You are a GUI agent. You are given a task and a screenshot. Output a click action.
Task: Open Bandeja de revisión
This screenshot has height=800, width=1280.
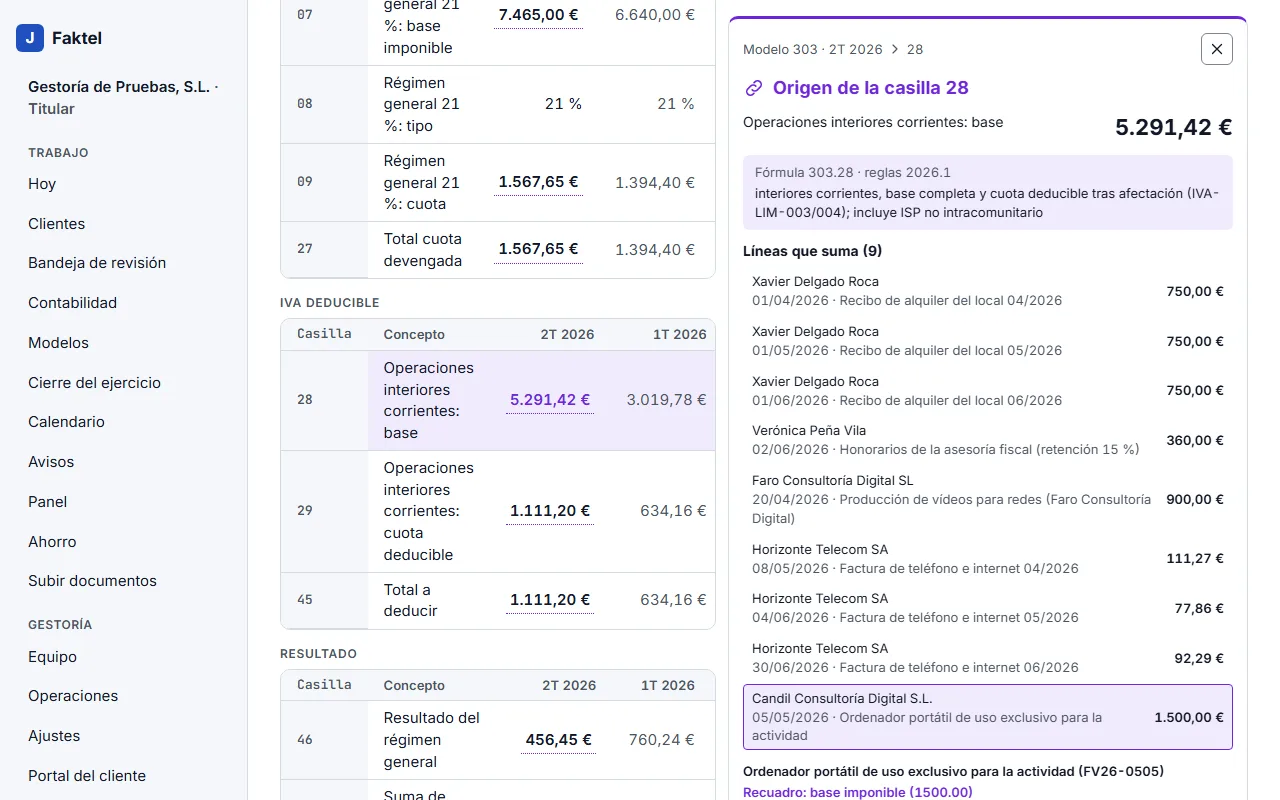click(x=97, y=263)
